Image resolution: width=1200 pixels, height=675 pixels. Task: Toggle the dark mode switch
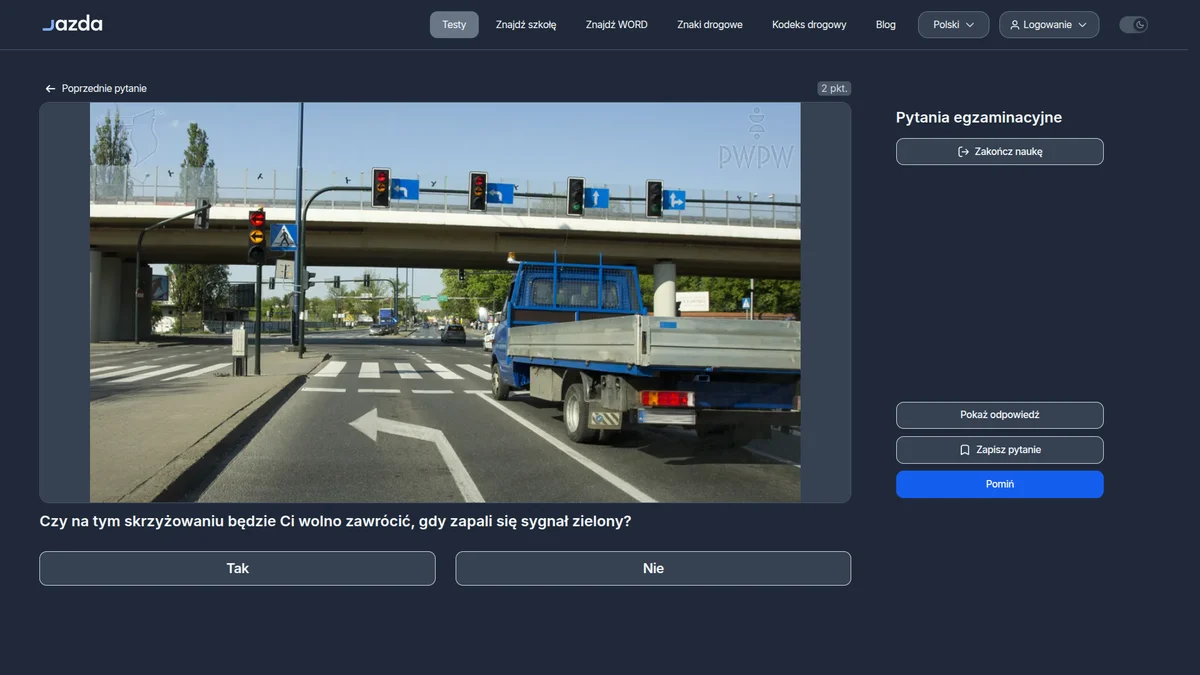1133,25
